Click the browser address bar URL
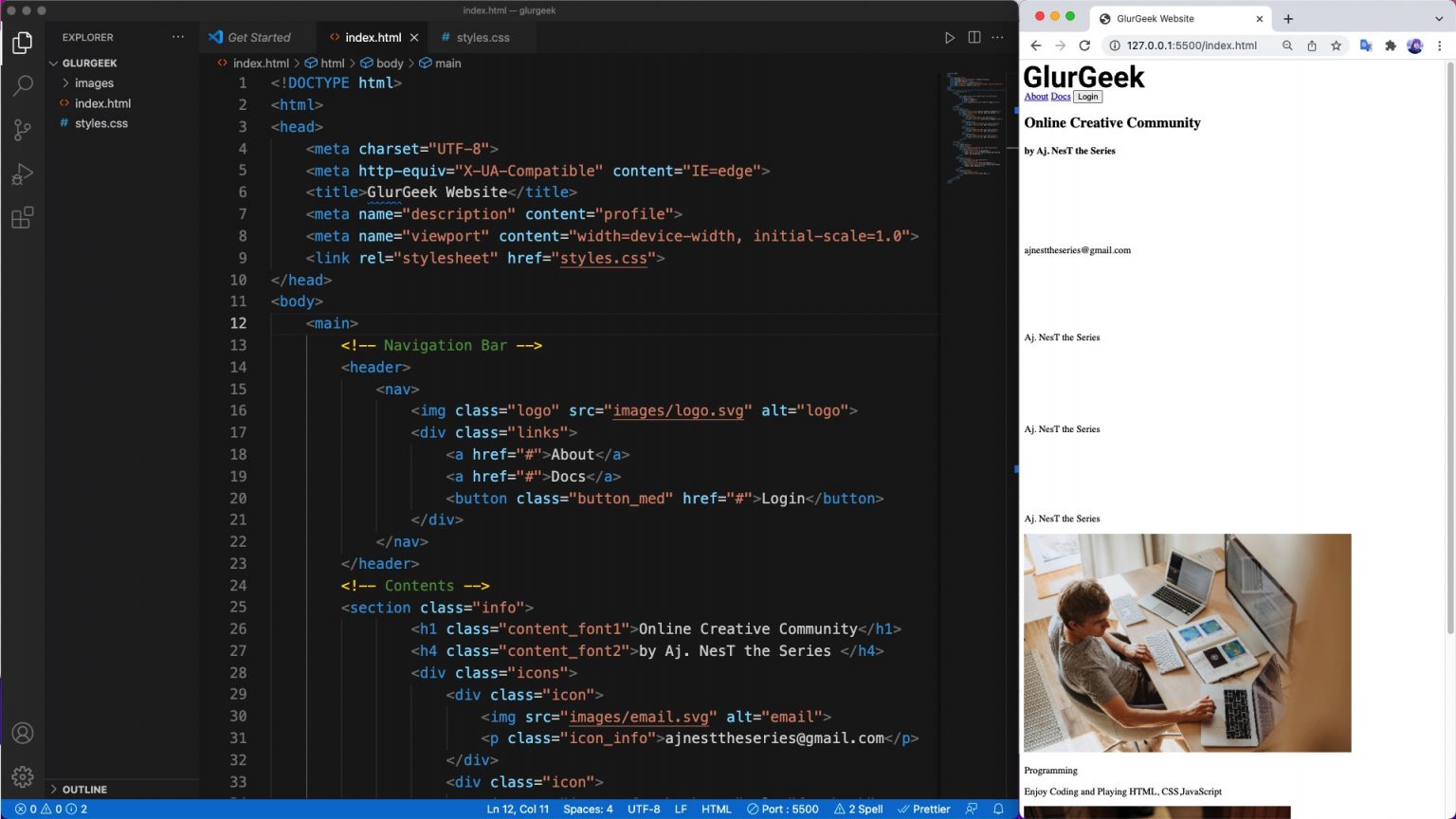Screen dimensions: 1456x819 pos(1192,45)
